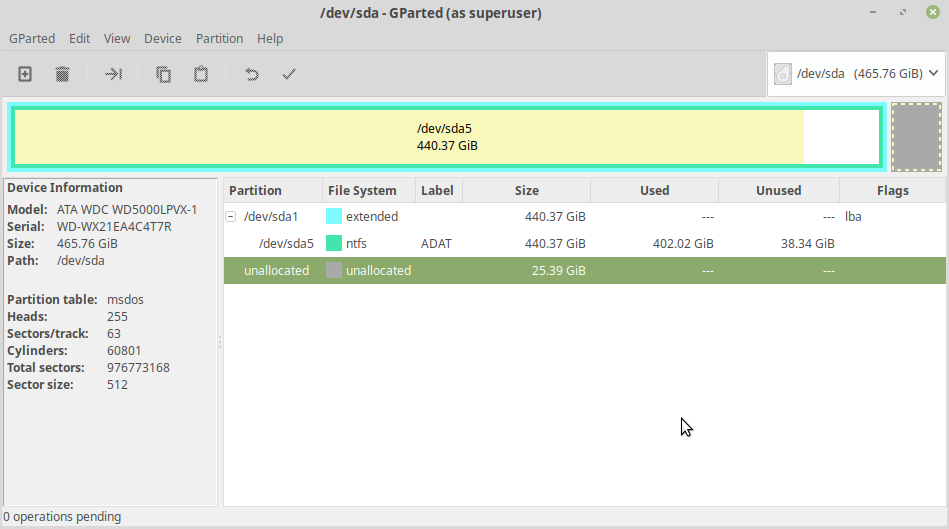Select the /dev/sda1 partition row

[x=585, y=216]
